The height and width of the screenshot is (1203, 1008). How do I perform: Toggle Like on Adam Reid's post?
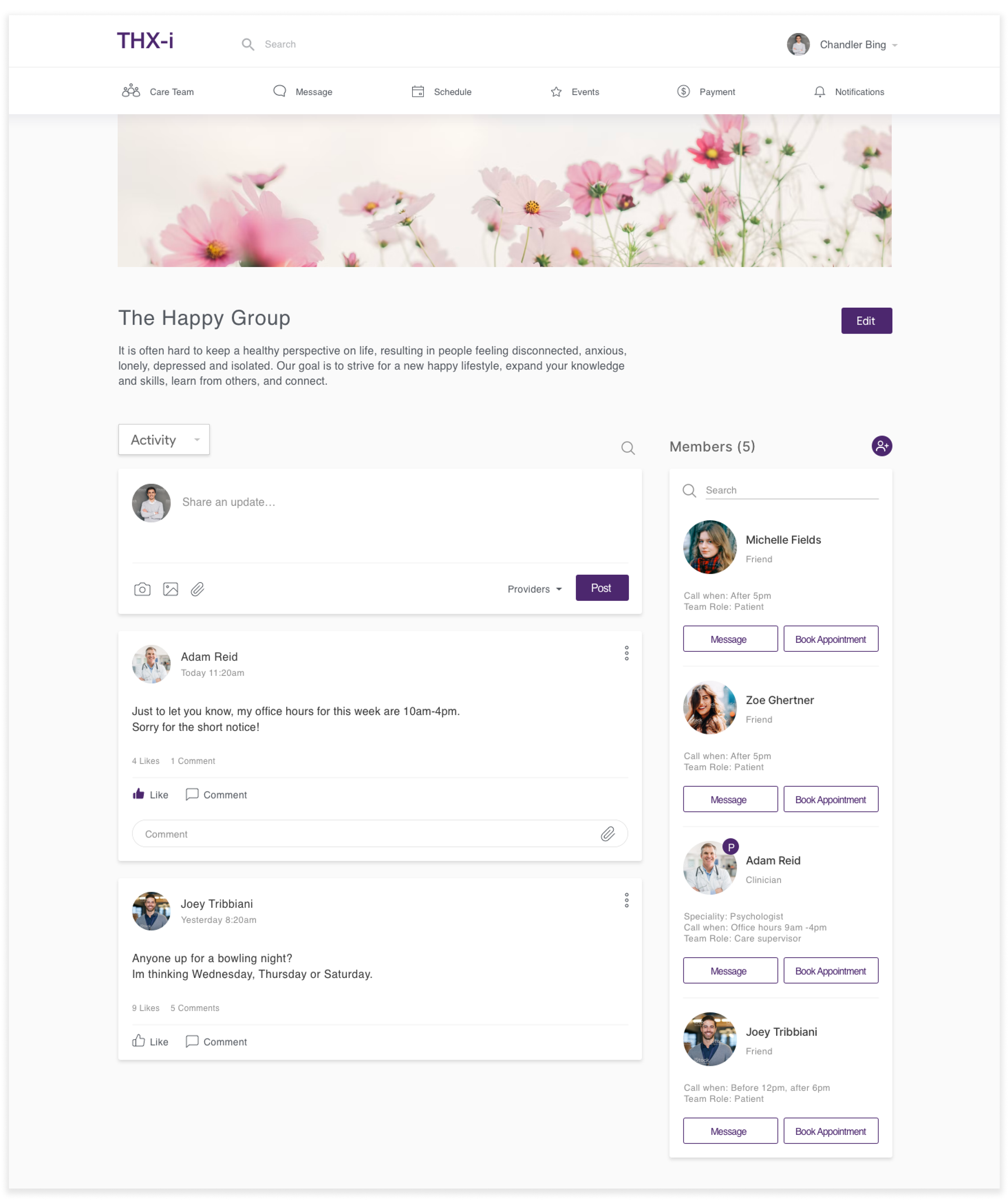tap(150, 794)
